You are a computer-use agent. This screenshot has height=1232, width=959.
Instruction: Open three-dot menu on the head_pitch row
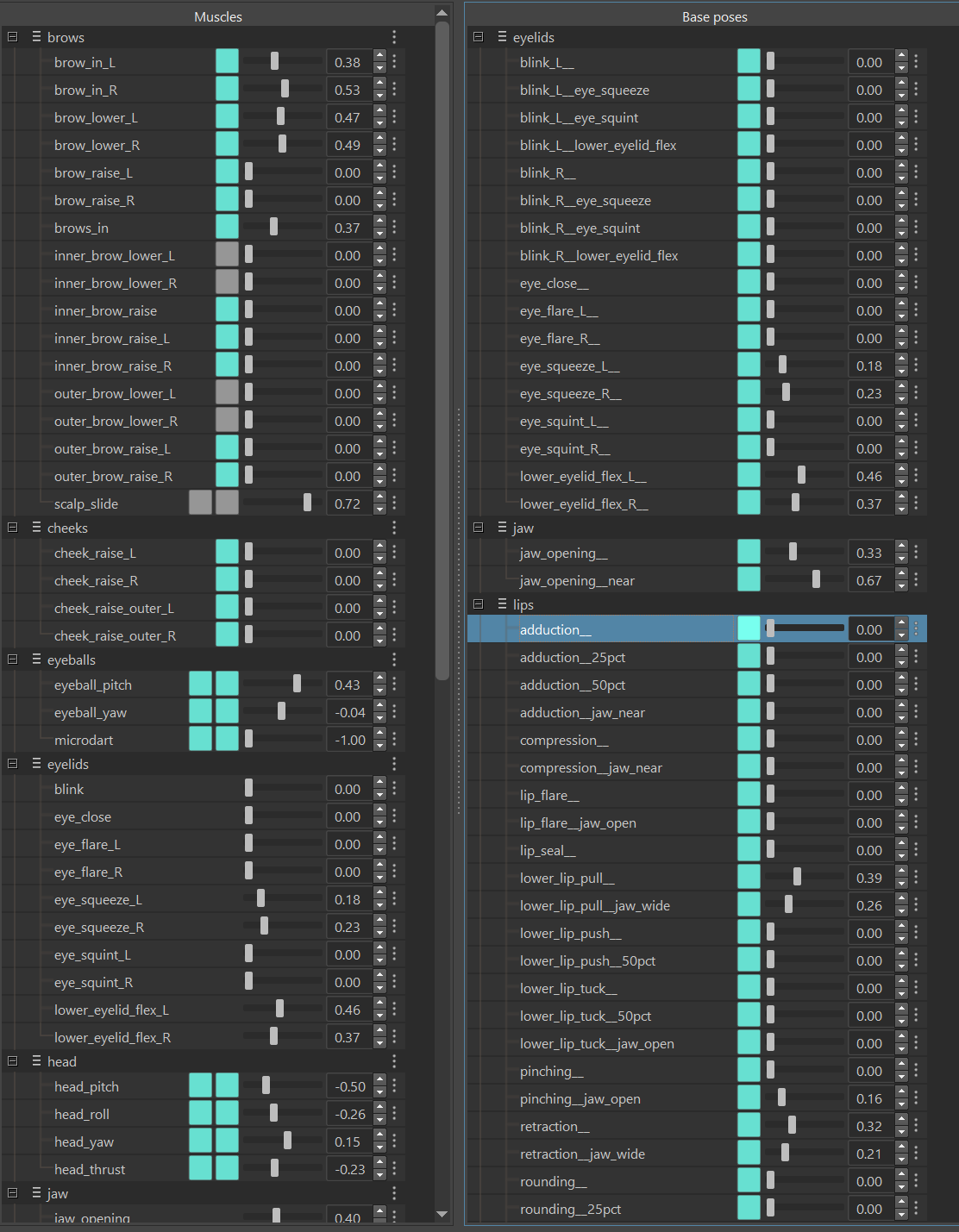(x=394, y=1086)
